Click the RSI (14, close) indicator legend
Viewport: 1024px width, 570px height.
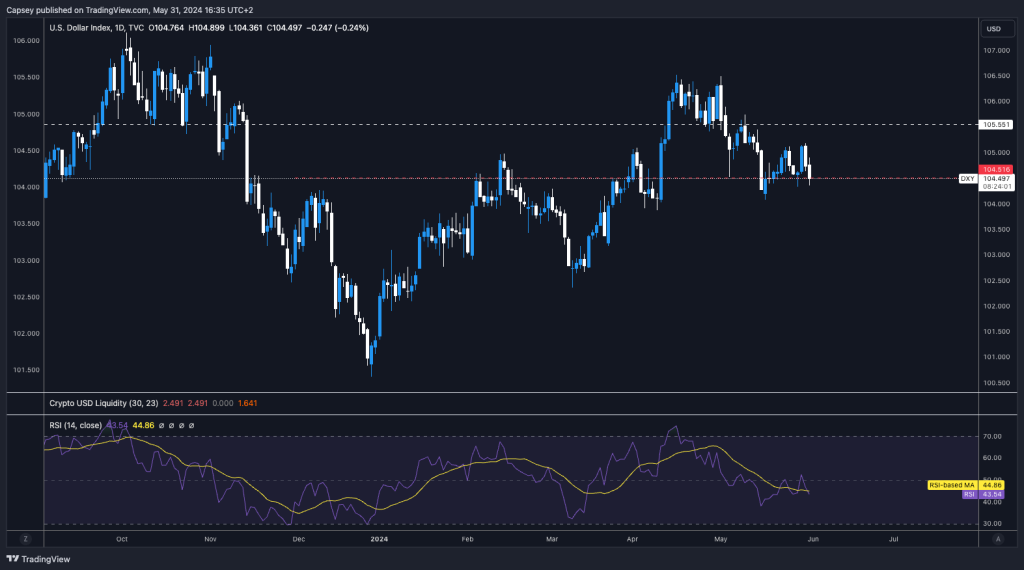tap(76, 425)
